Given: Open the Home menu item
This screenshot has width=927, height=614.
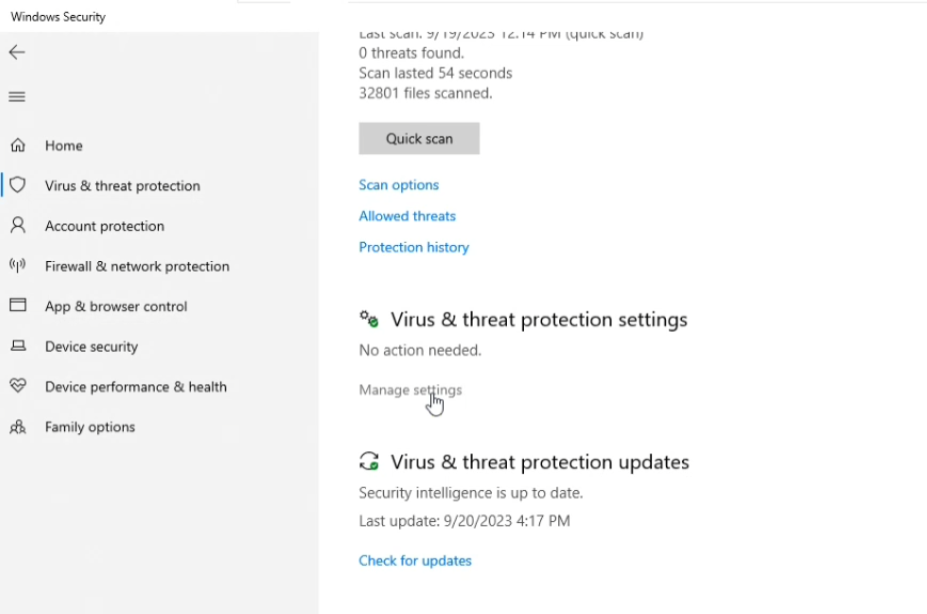Looking at the screenshot, I should pyautogui.click(x=64, y=145).
